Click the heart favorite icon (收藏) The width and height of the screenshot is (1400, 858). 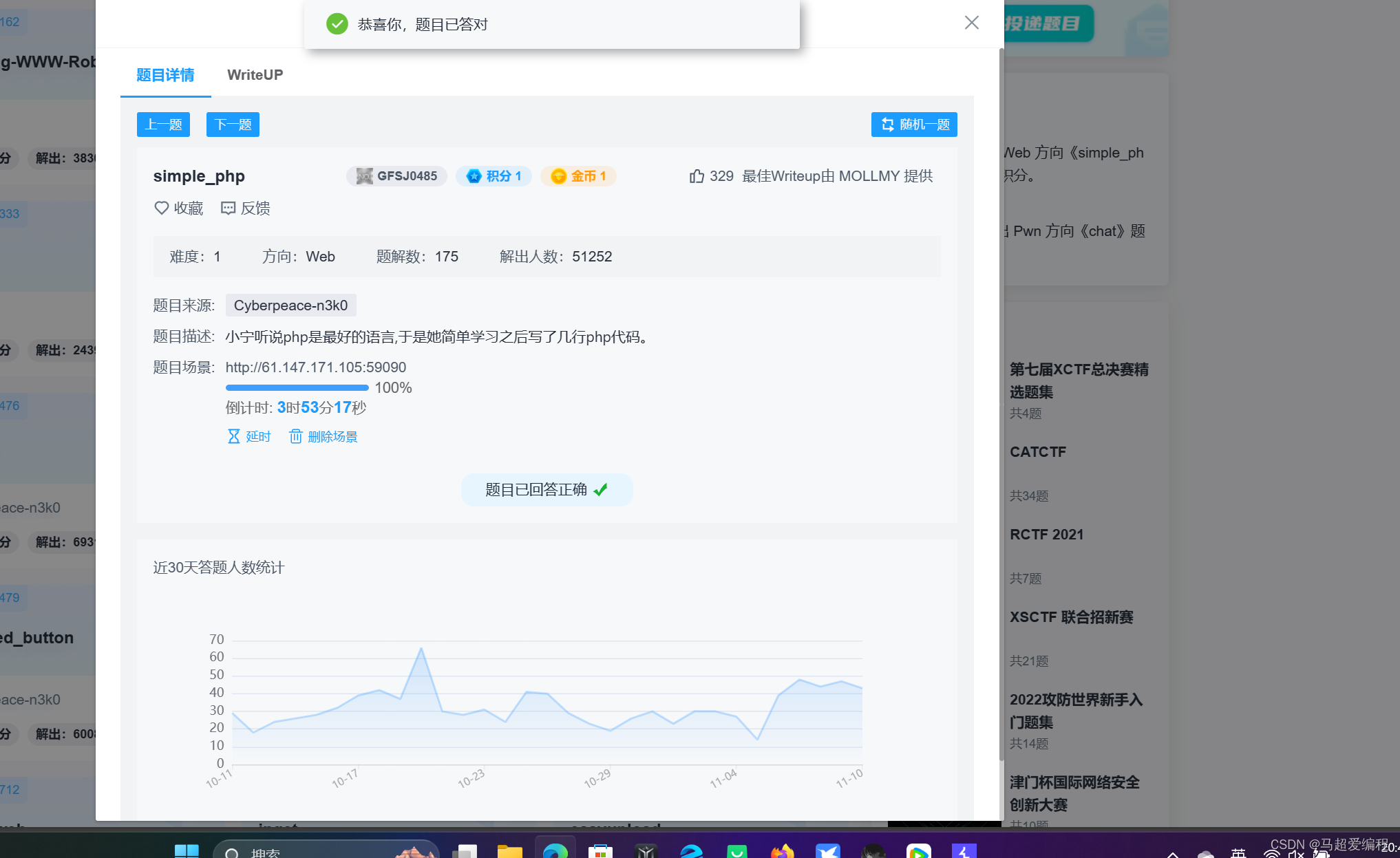[161, 208]
